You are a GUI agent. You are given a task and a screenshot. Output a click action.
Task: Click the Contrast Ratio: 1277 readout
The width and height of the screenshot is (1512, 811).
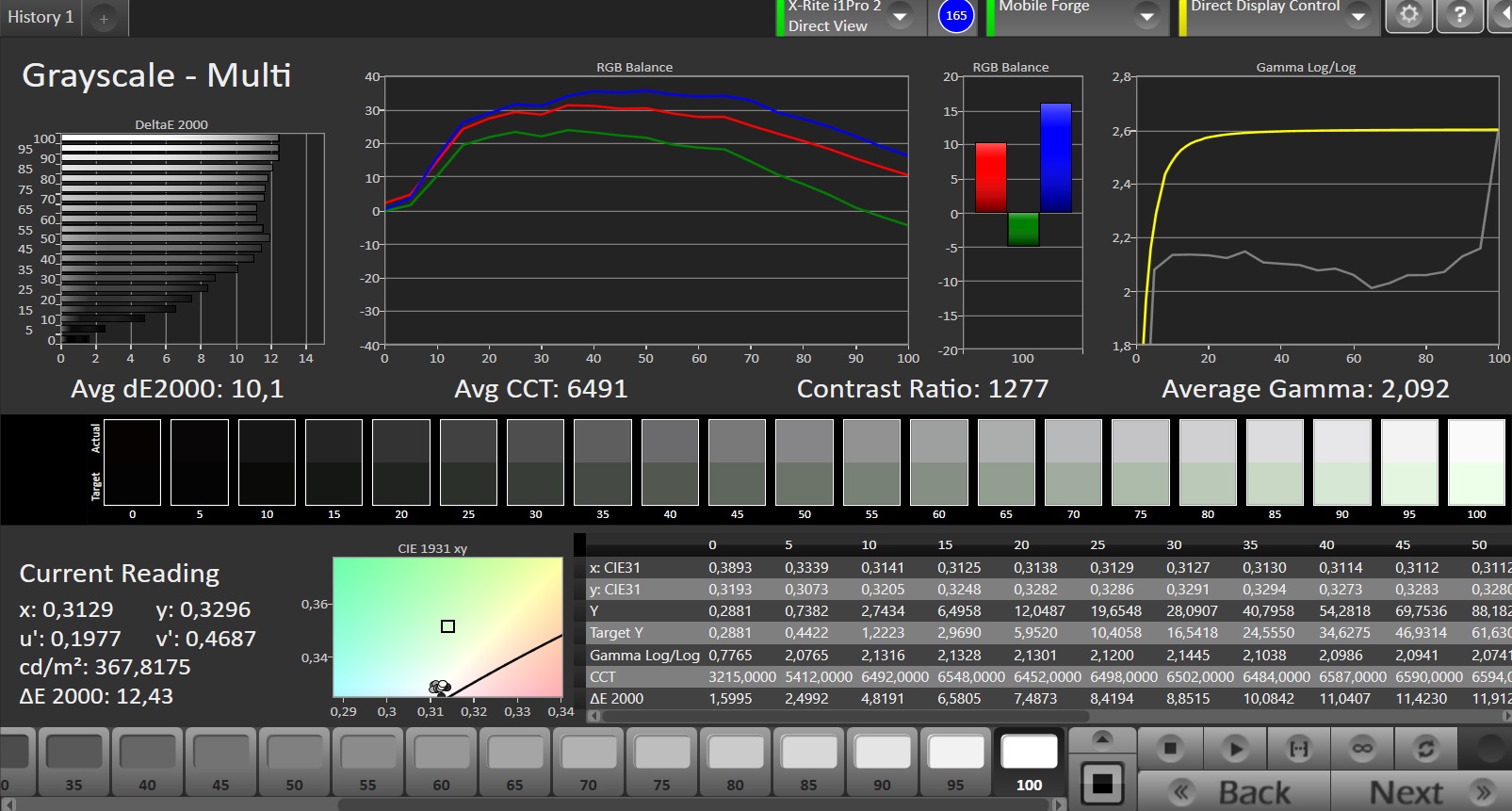922,389
